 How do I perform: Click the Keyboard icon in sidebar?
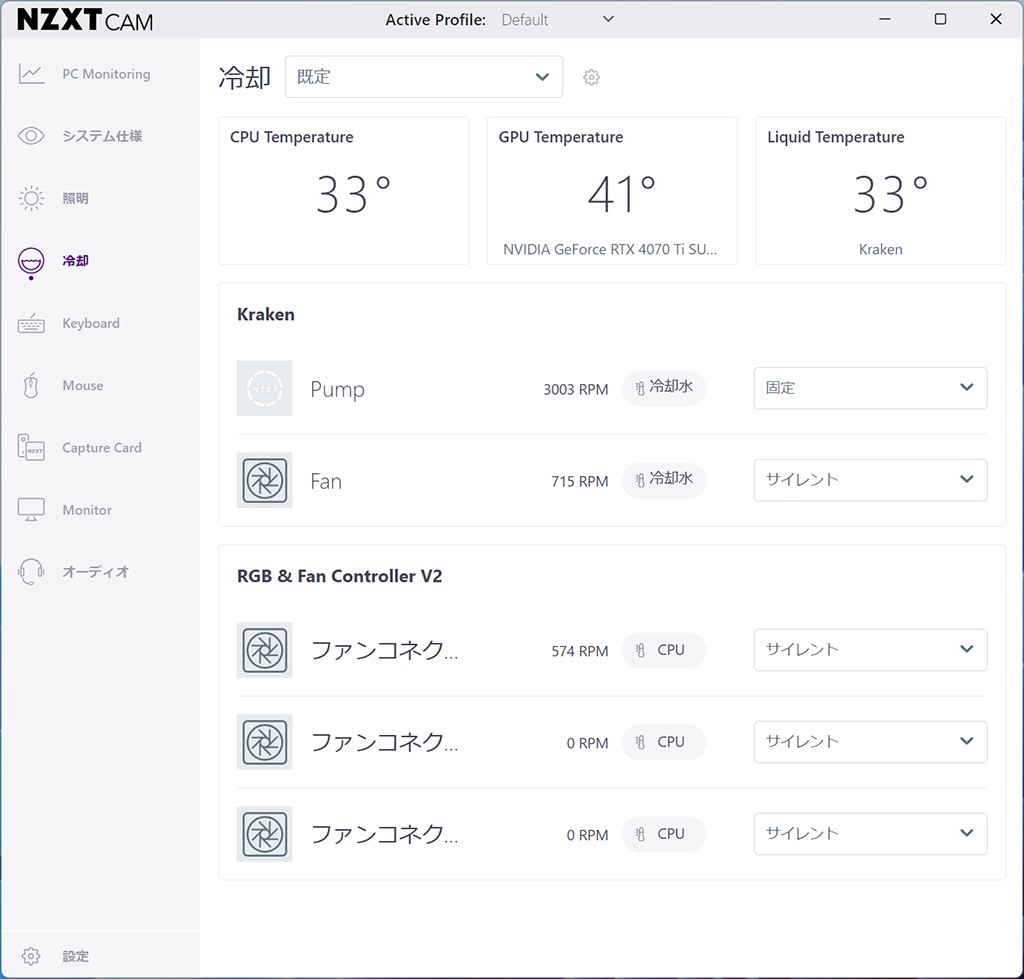click(32, 323)
